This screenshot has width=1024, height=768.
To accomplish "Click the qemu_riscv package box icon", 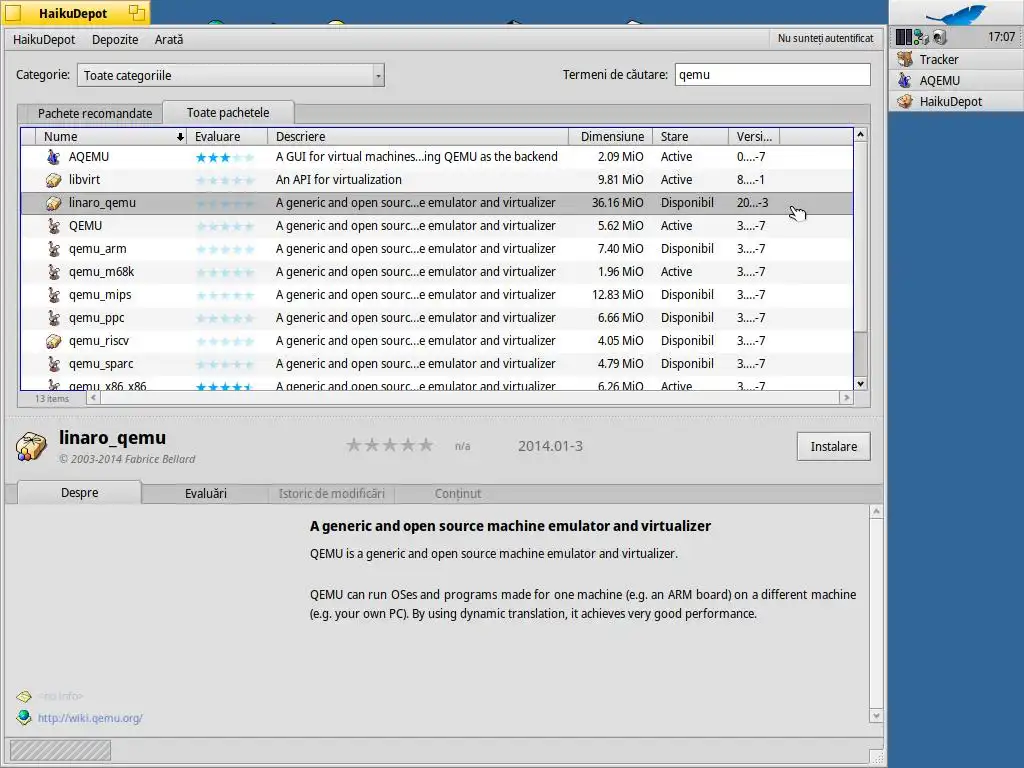I will pos(54,341).
